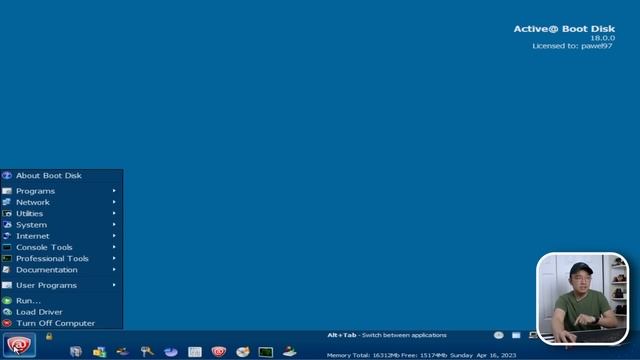Click the webcam presenter thumbnail
This screenshot has width=640, height=360.
coord(582,299)
